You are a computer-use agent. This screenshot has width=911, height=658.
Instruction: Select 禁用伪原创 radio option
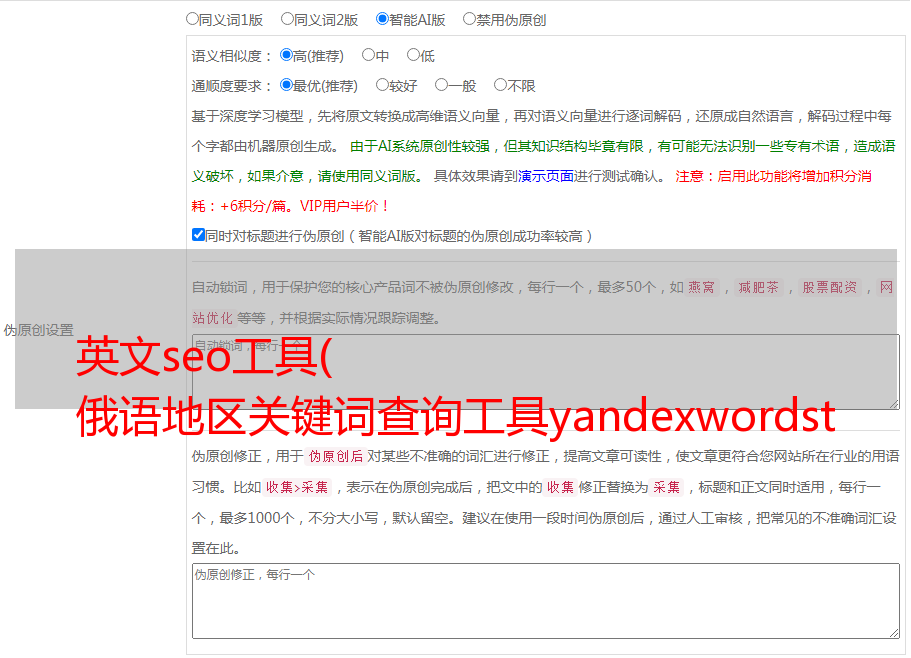pyautogui.click(x=469, y=19)
